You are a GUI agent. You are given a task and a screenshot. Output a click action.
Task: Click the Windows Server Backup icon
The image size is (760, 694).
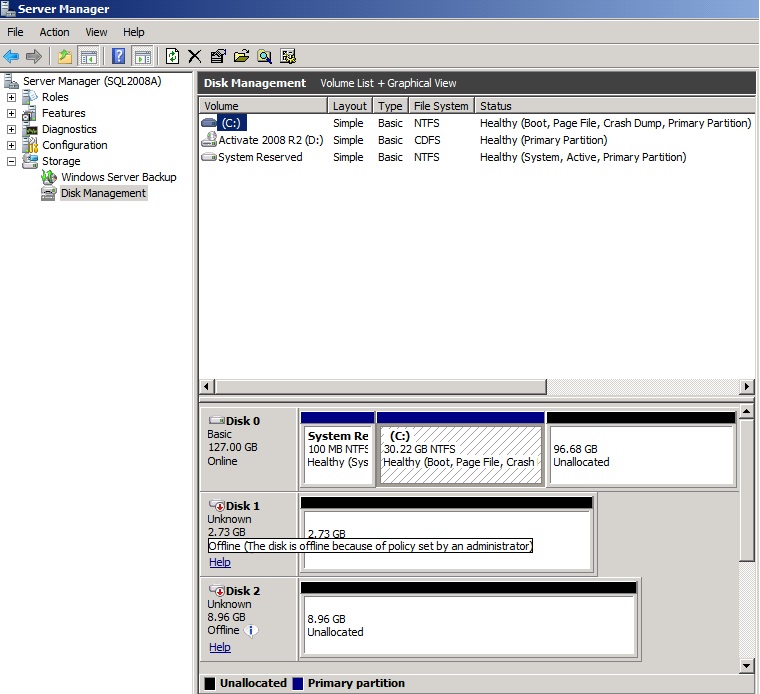click(48, 177)
